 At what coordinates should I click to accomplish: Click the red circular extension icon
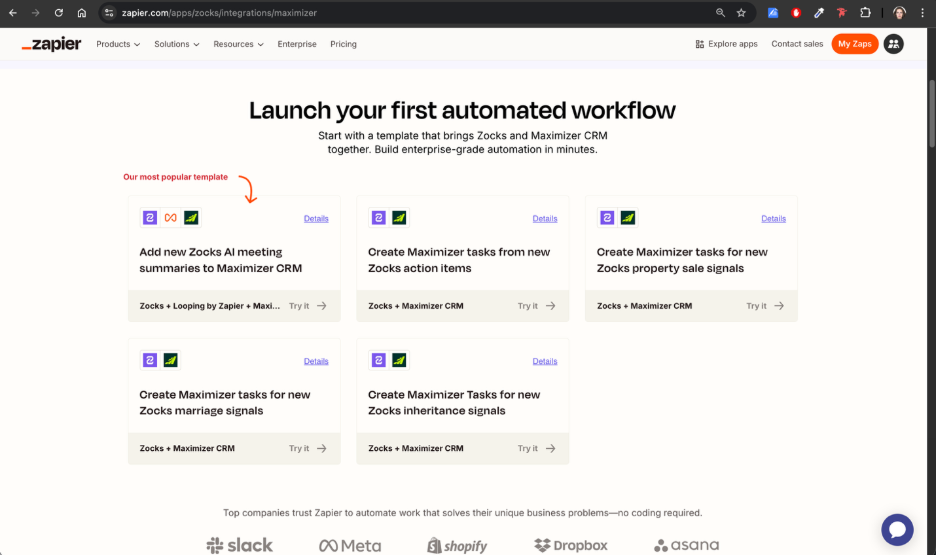tap(796, 13)
